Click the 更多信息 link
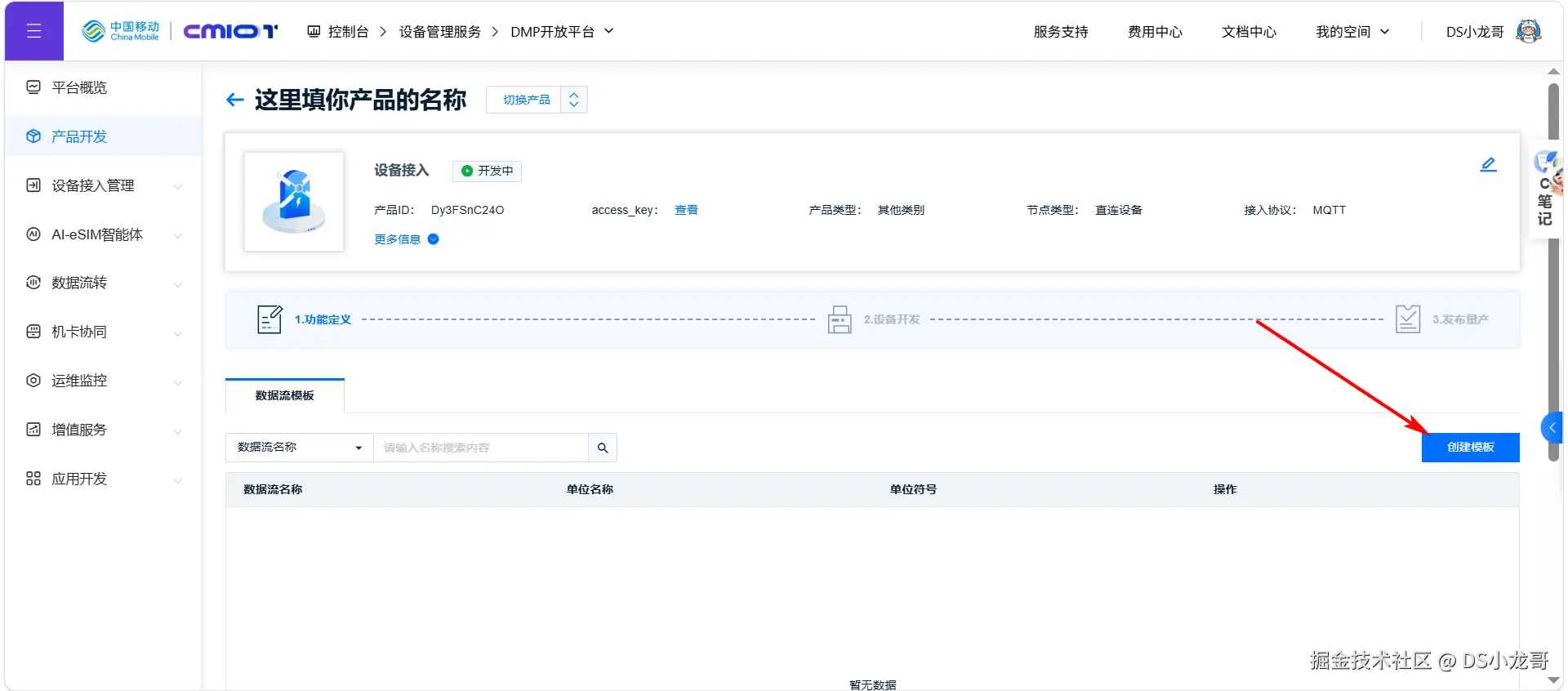The image size is (1568, 691). [398, 239]
